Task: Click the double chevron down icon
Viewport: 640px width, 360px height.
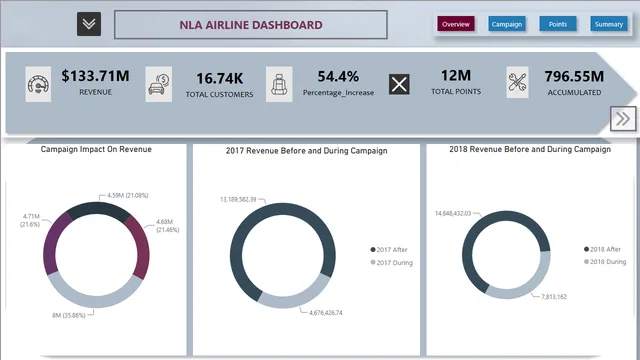Action: 89,24
